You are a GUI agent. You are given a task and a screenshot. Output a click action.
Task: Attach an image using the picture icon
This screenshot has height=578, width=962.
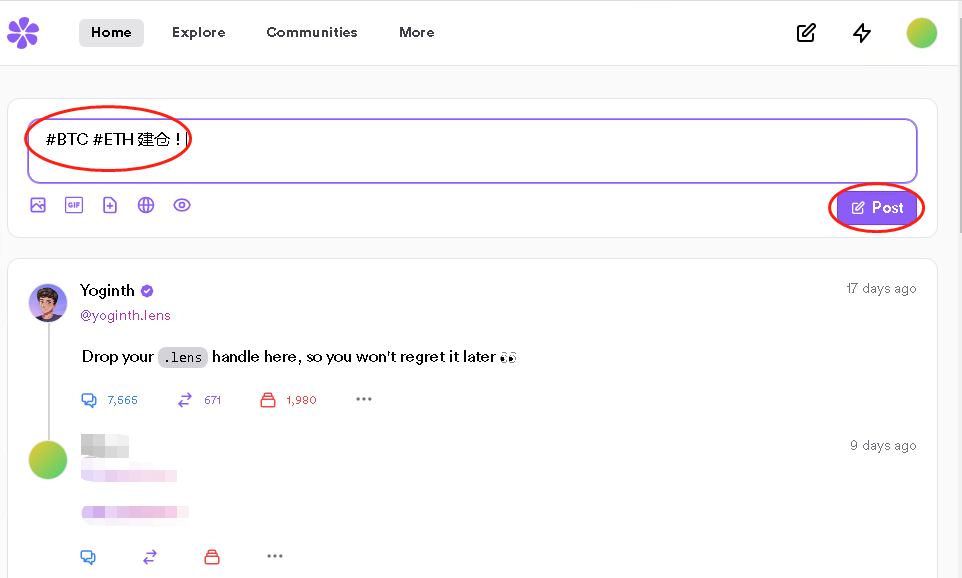click(38, 205)
